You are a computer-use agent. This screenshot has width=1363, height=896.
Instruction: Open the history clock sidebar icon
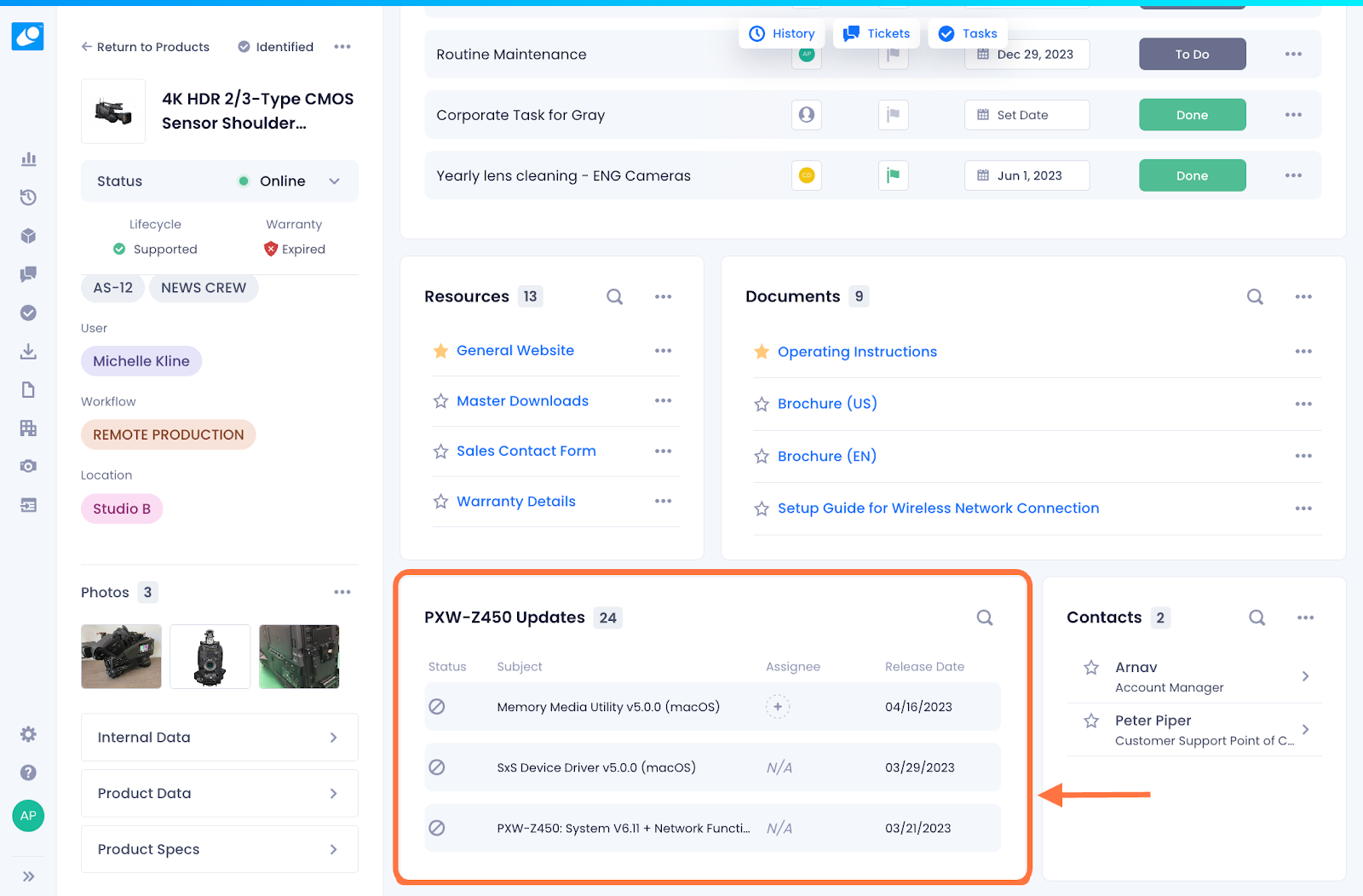coord(28,198)
